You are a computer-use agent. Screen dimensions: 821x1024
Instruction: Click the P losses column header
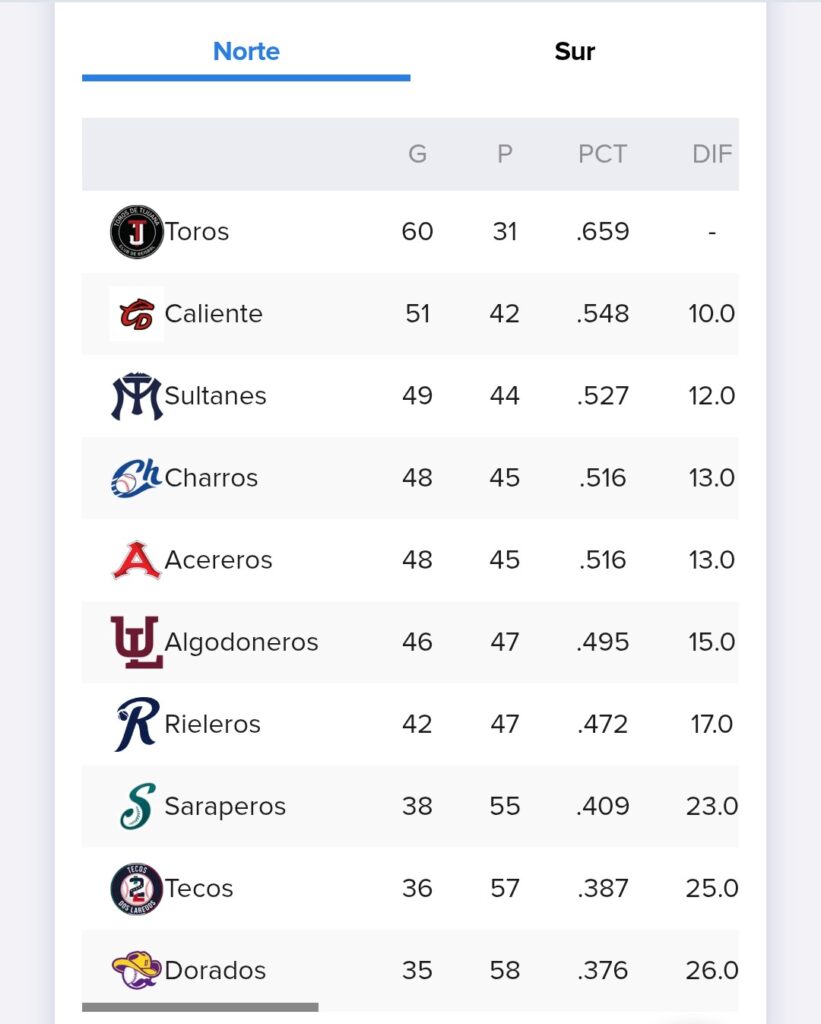point(504,154)
